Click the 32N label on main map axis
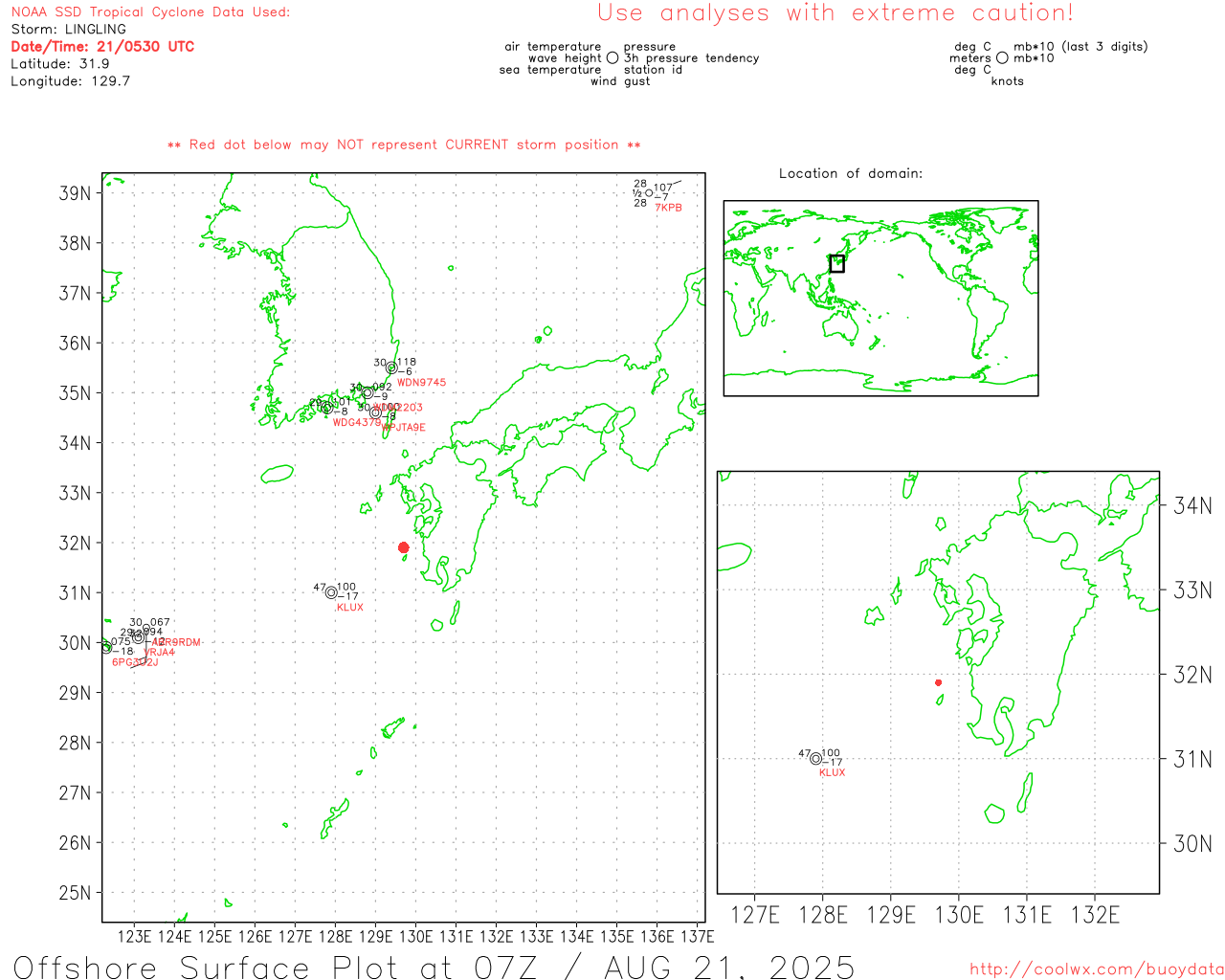Image resolution: width=1225 pixels, height=980 pixels. click(x=75, y=544)
